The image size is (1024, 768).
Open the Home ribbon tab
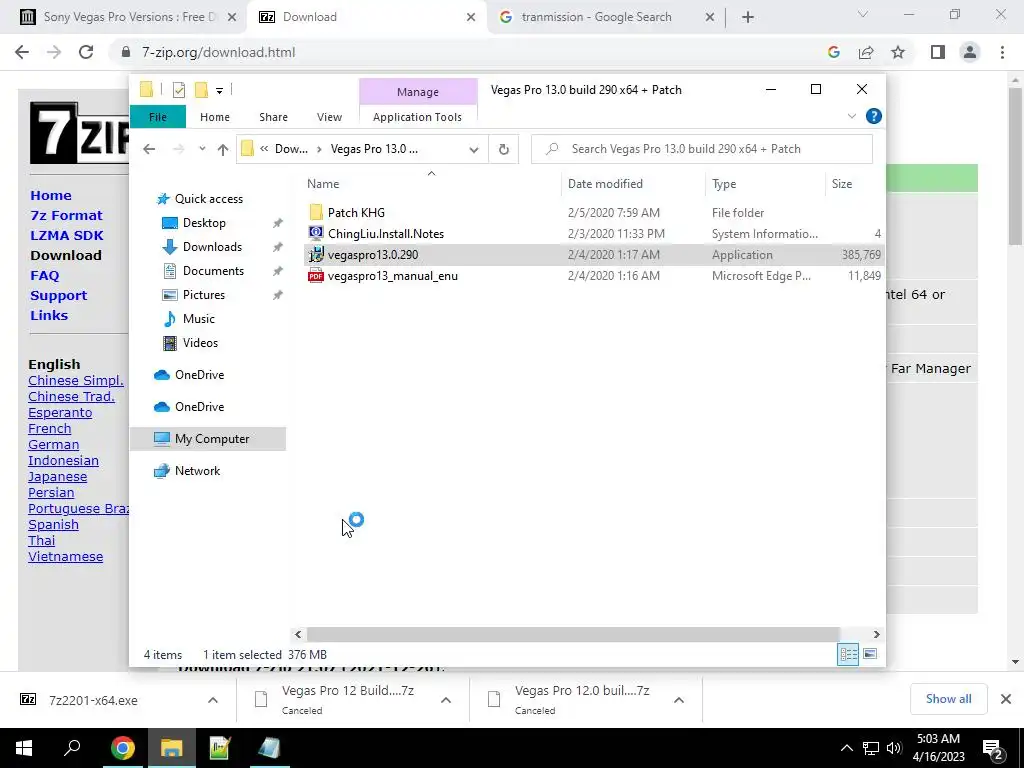point(215,117)
